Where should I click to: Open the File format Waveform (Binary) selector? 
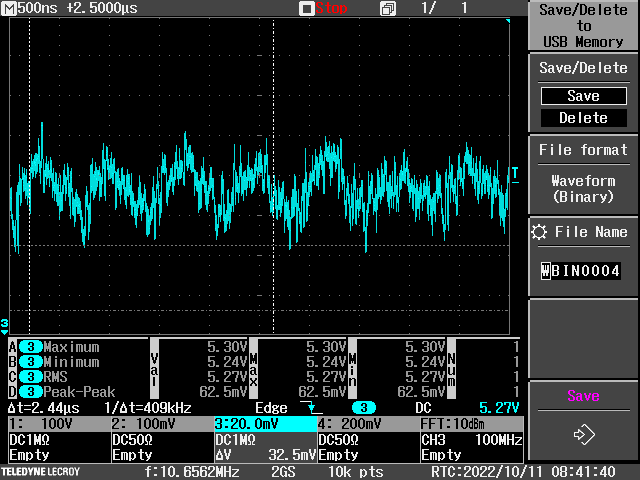click(x=583, y=188)
